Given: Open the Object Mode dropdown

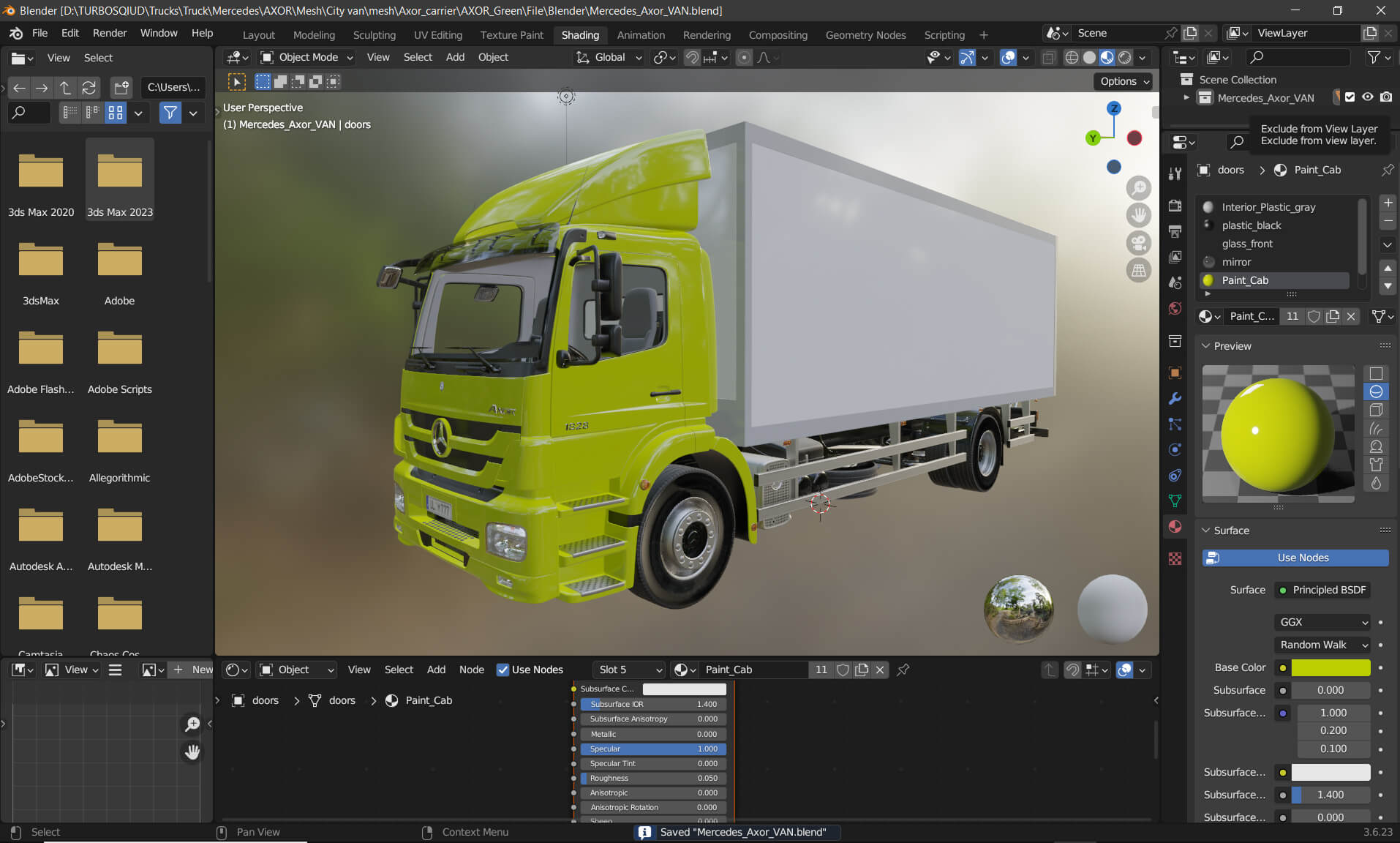Looking at the screenshot, I should [x=307, y=57].
